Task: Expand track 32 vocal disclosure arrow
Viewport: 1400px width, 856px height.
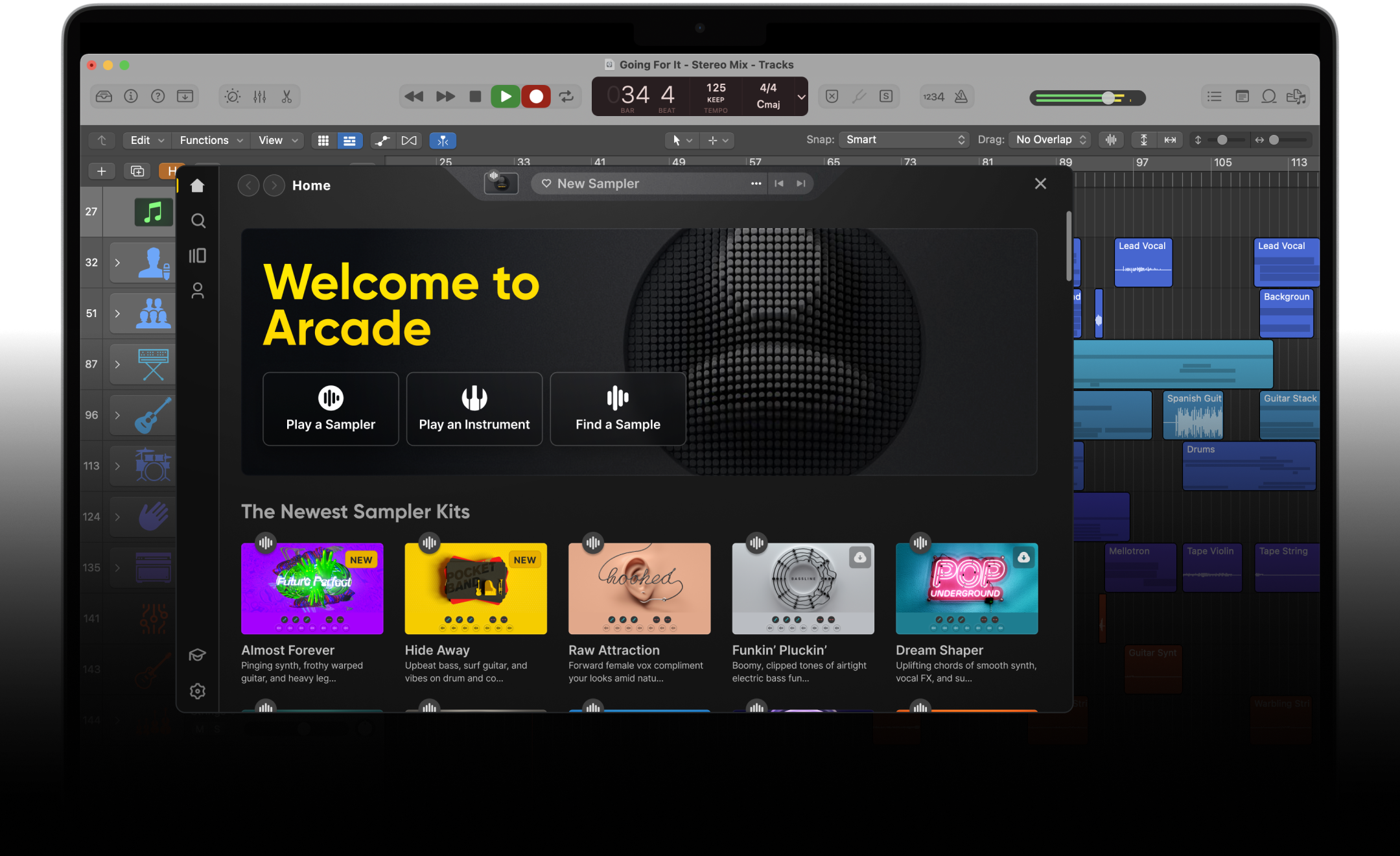Action: [117, 263]
